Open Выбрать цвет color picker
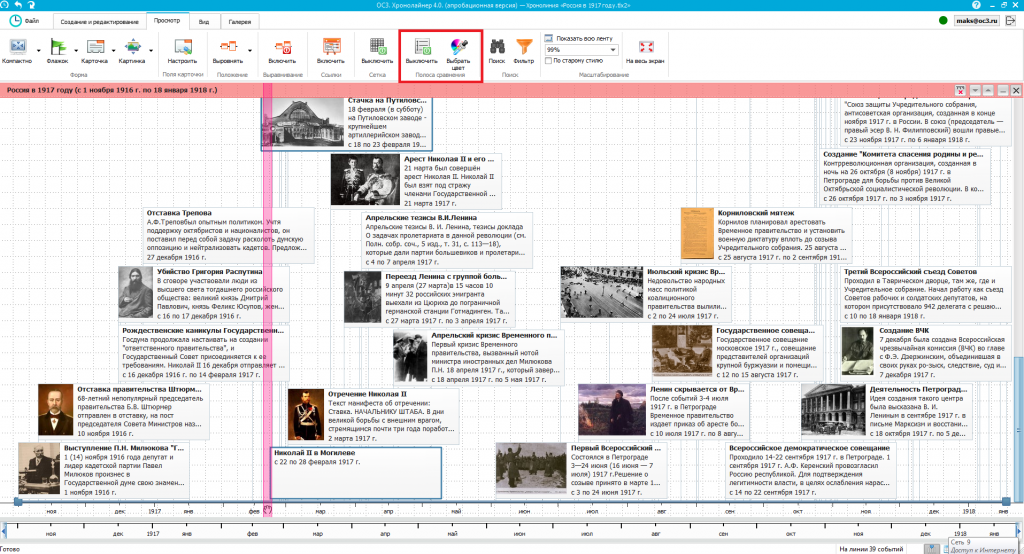 click(x=458, y=52)
